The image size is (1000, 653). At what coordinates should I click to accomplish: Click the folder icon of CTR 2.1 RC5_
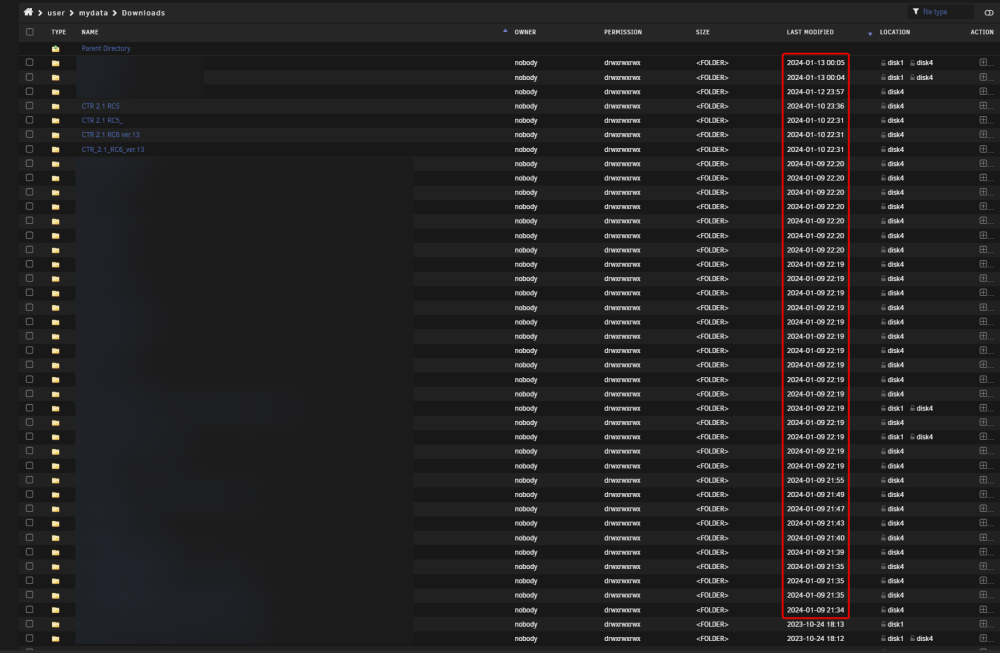55,121
